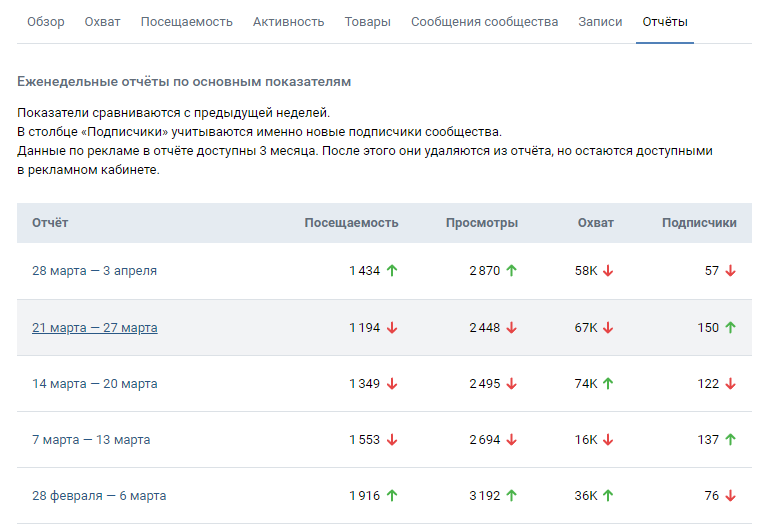The image size is (773, 525).
Task: Switch to the Охват tab
Action: 103,22
